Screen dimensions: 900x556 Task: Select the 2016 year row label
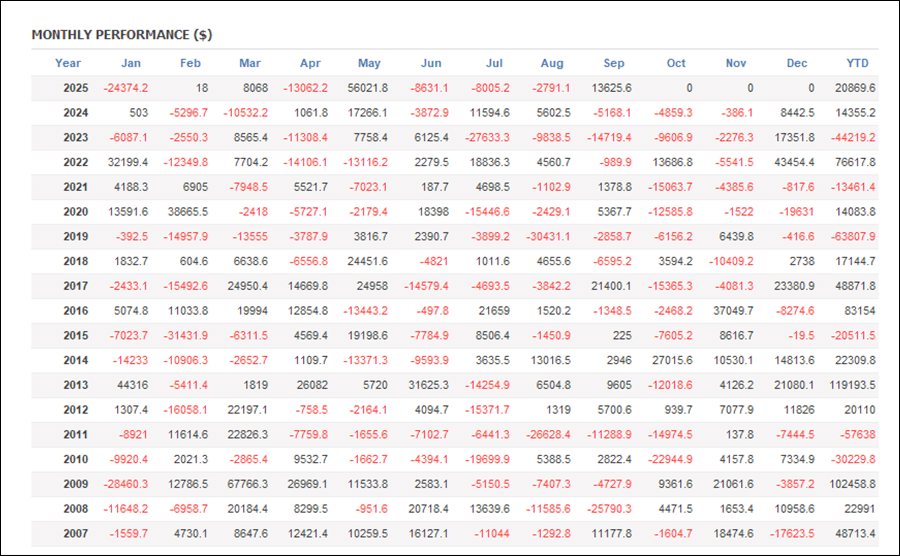pos(75,311)
